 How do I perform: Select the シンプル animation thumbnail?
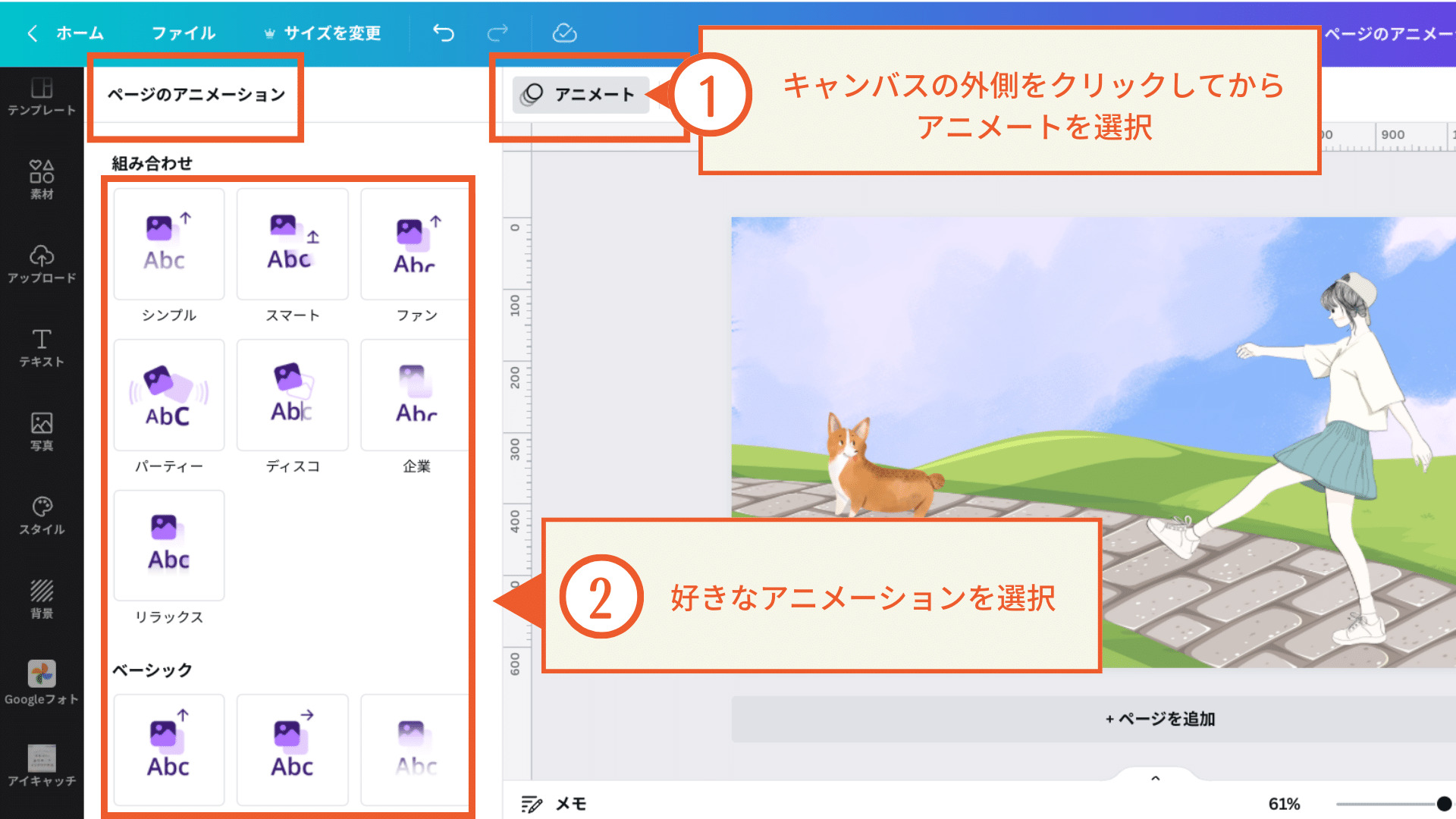tap(168, 244)
